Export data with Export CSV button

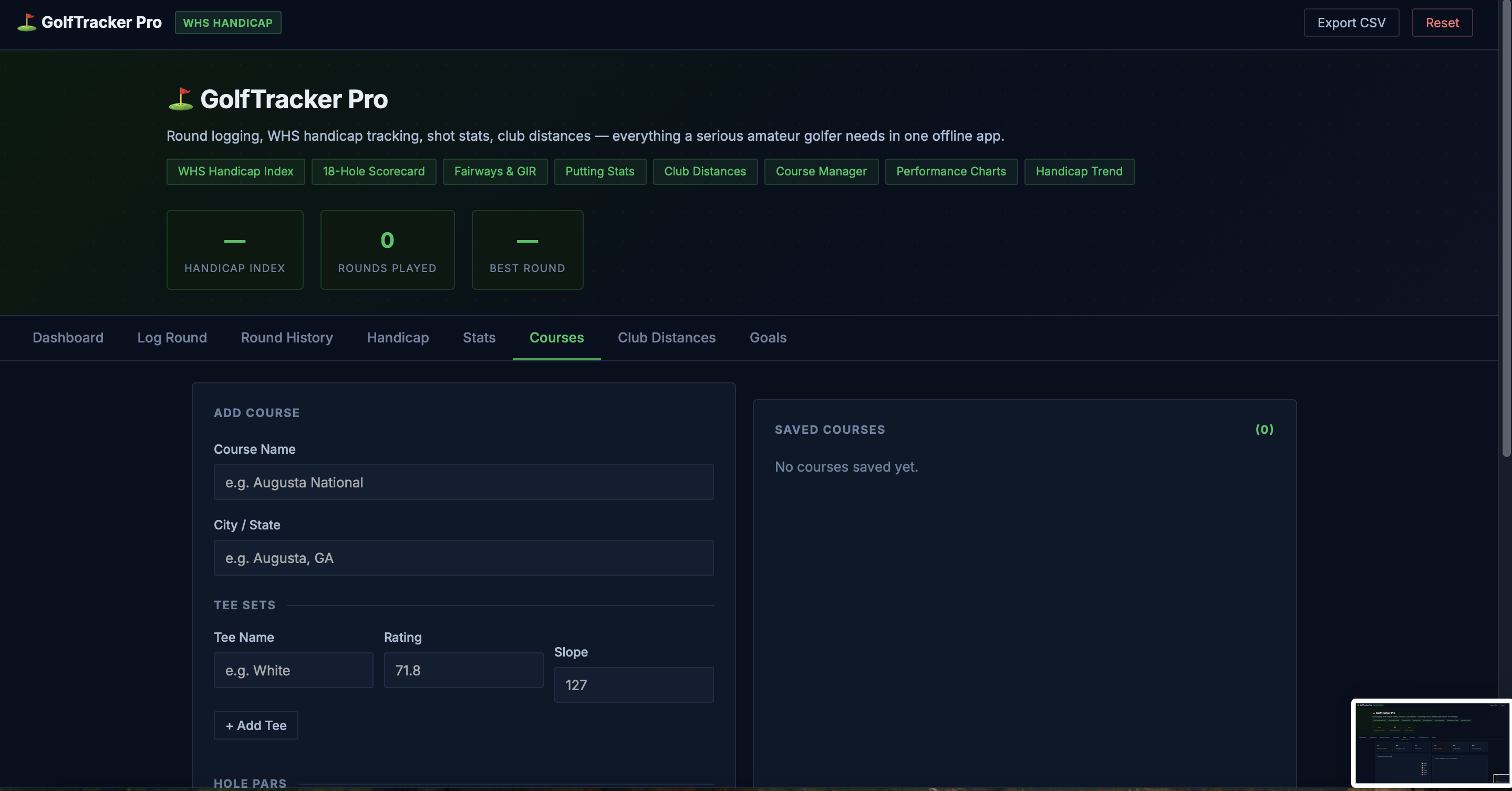point(1351,22)
